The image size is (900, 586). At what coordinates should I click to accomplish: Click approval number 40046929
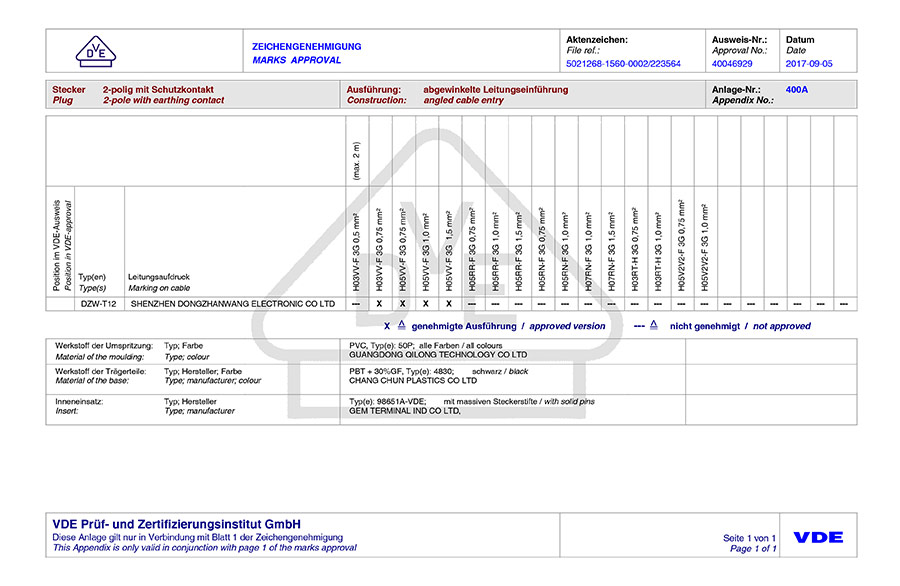pos(732,63)
